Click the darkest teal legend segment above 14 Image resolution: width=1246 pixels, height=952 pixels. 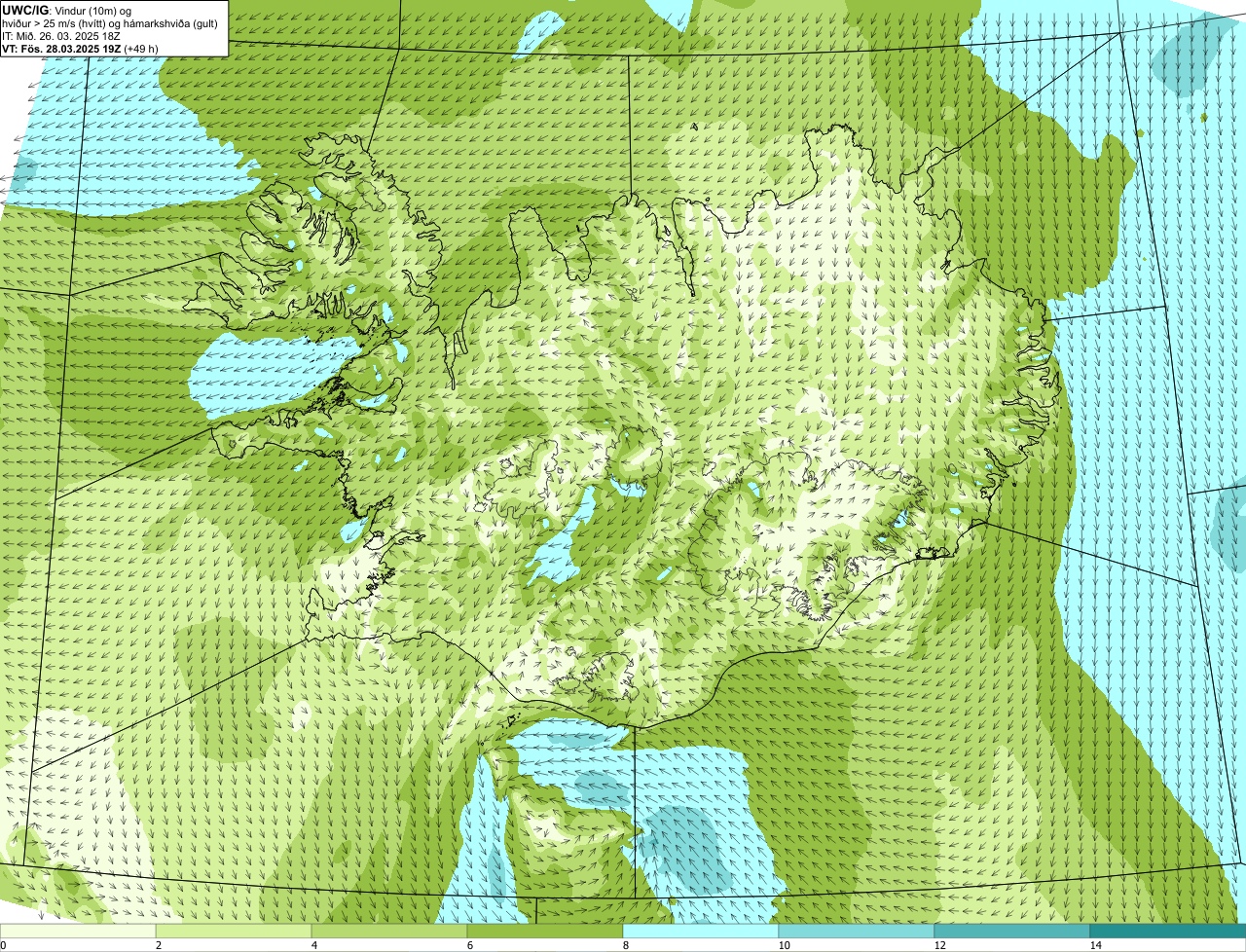tap(1168, 930)
